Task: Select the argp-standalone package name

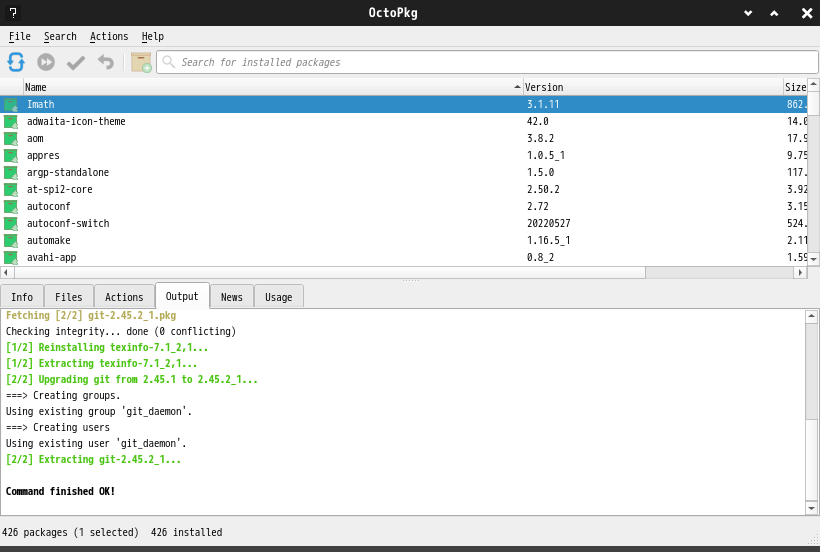Action: click(x=68, y=172)
